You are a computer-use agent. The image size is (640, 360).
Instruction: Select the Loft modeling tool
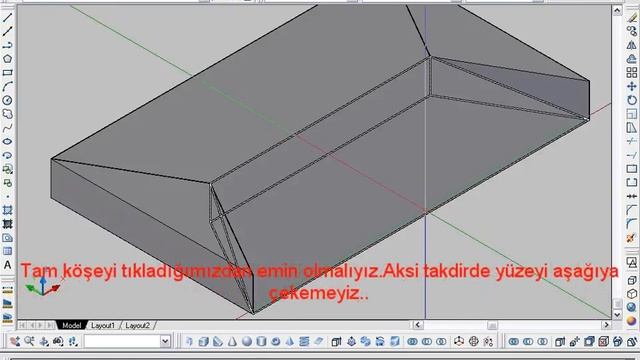tap(394, 341)
